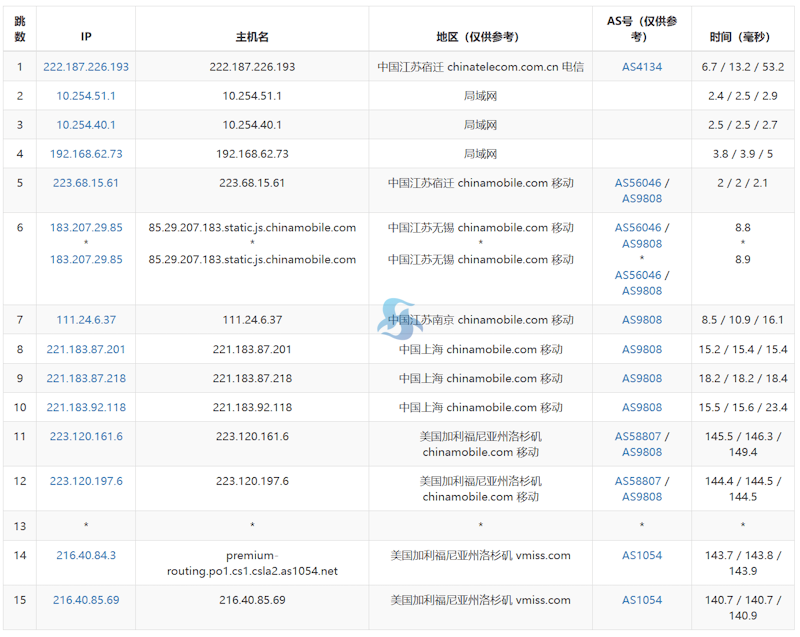800x637 pixels.
Task: Open the 10.254.40.1 IP link
Action: (86, 125)
